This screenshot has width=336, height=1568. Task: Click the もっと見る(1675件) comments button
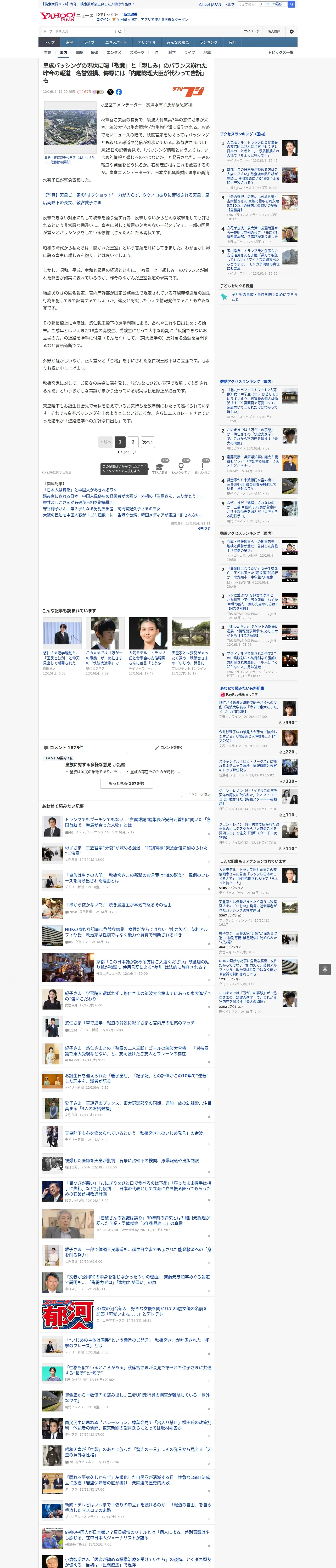click(127, 783)
